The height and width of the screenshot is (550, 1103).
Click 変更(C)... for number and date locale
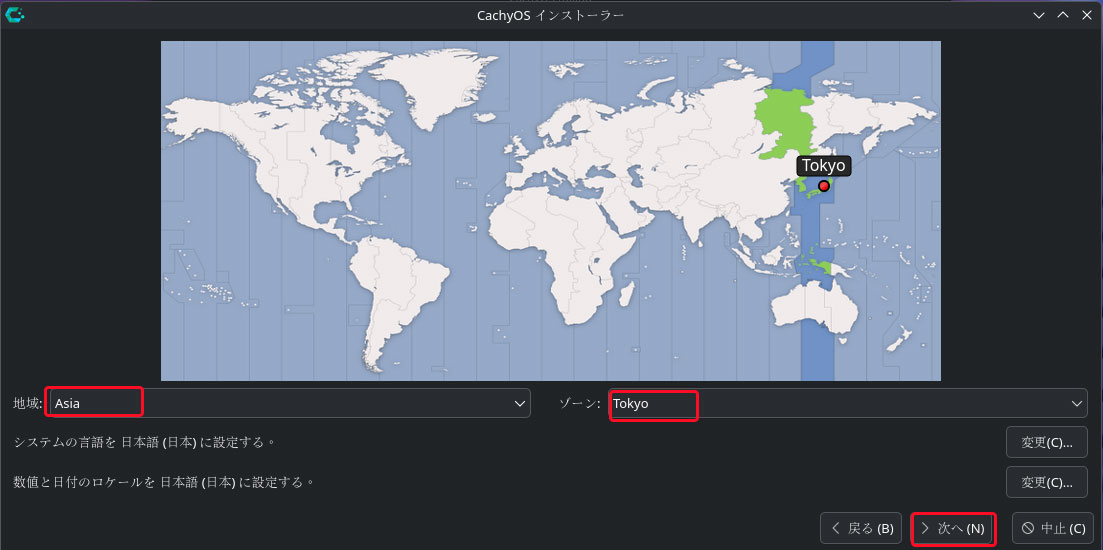(x=1046, y=482)
